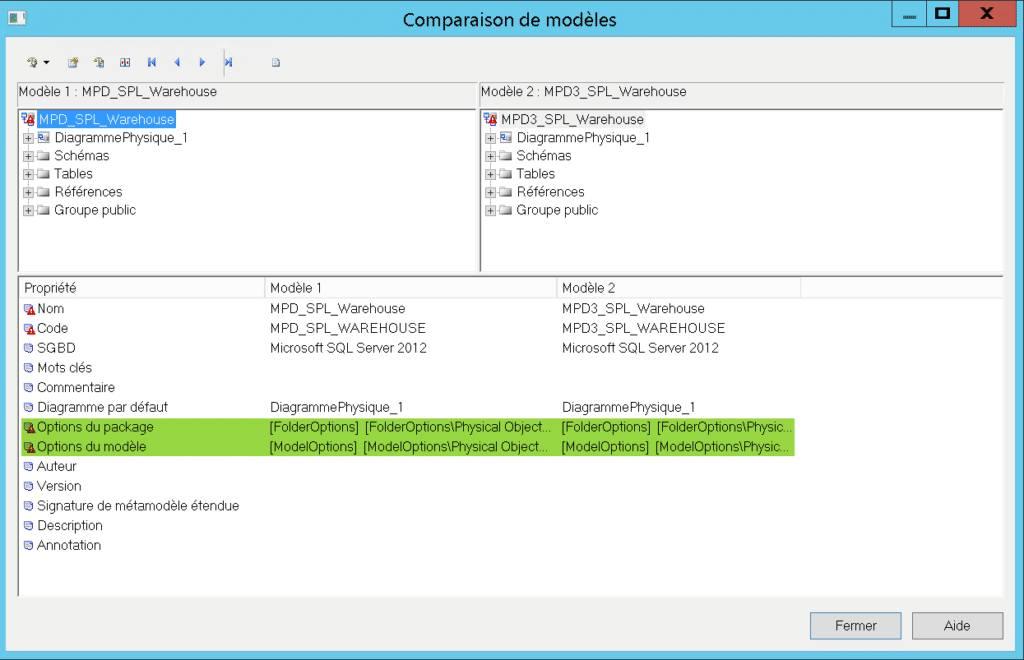Select the Code property row
Screen dimensions: 1024x660
tap(408, 328)
